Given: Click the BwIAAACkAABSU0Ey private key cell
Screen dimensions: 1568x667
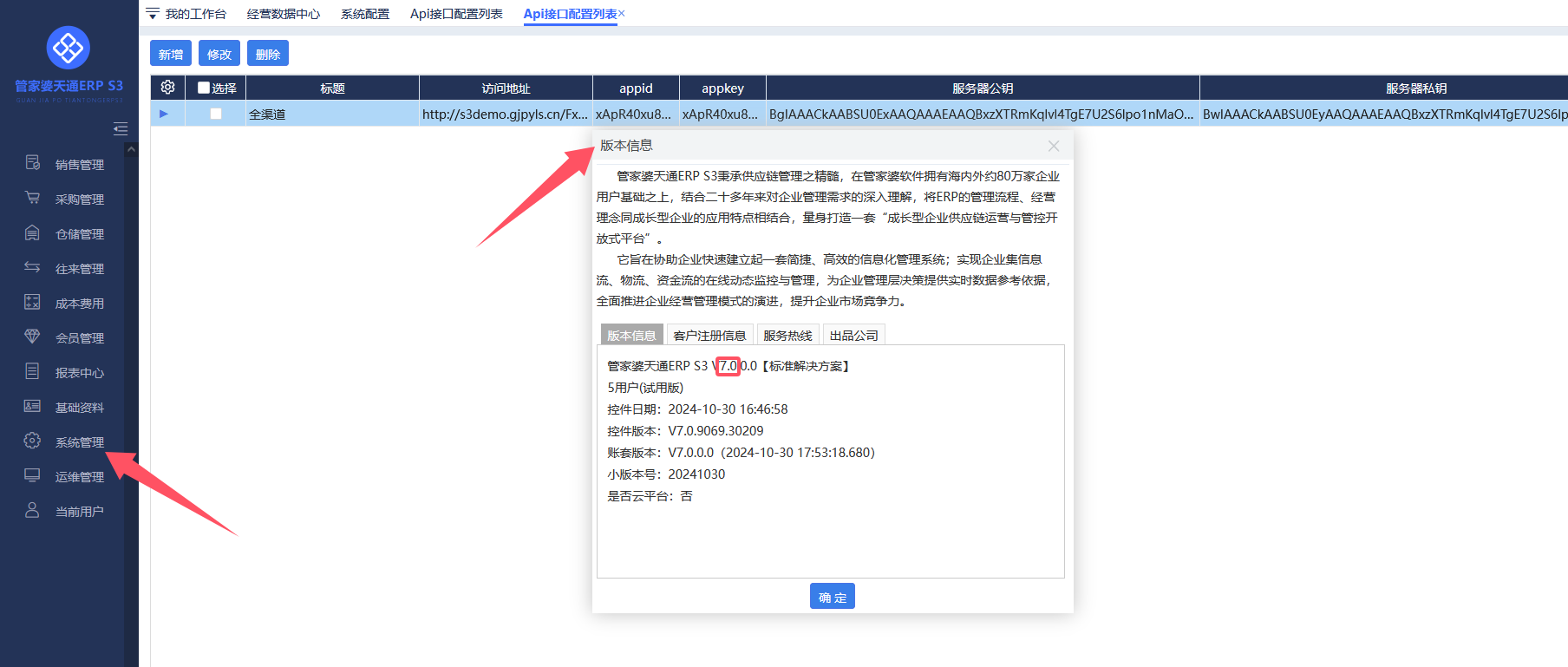Looking at the screenshot, I should click(x=1384, y=114).
